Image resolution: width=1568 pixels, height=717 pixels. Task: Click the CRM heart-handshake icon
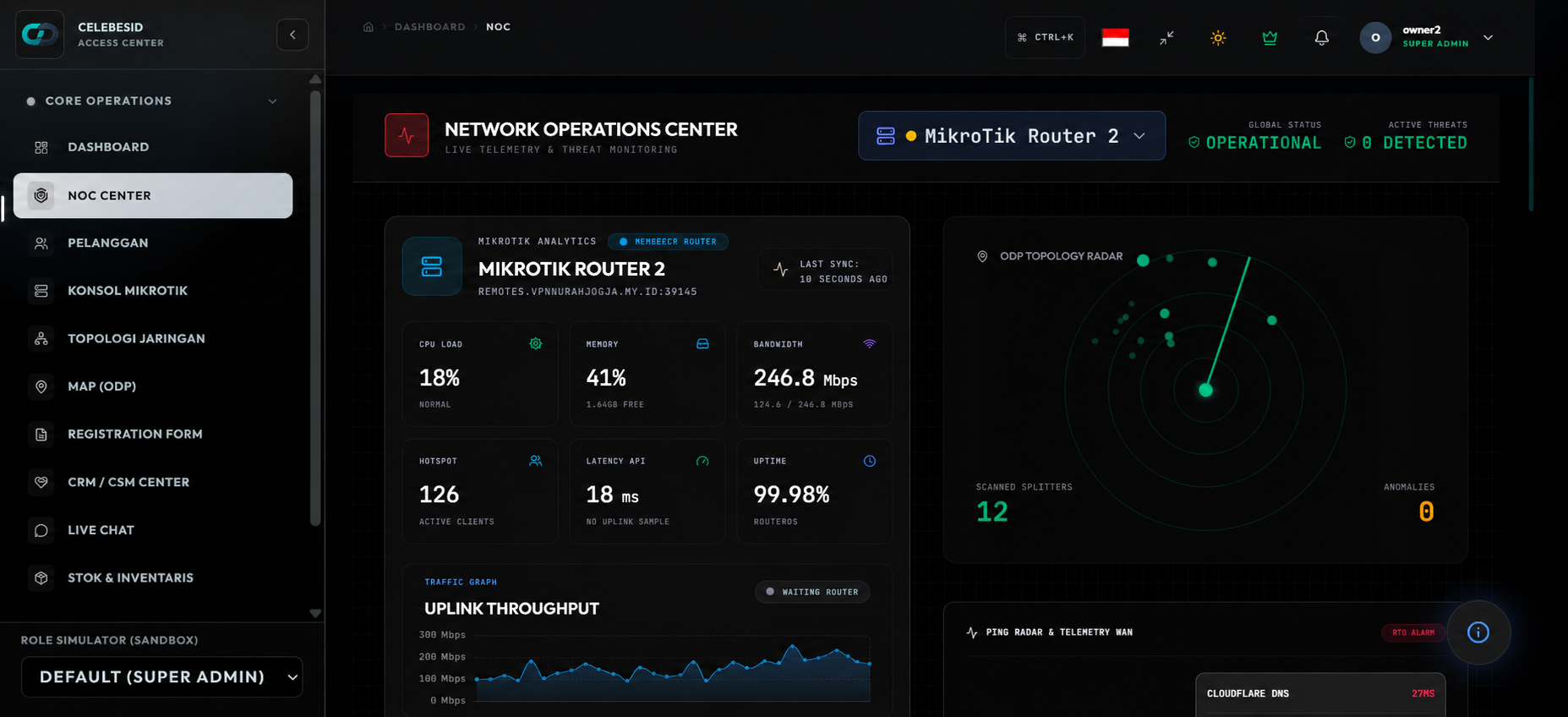click(41, 482)
